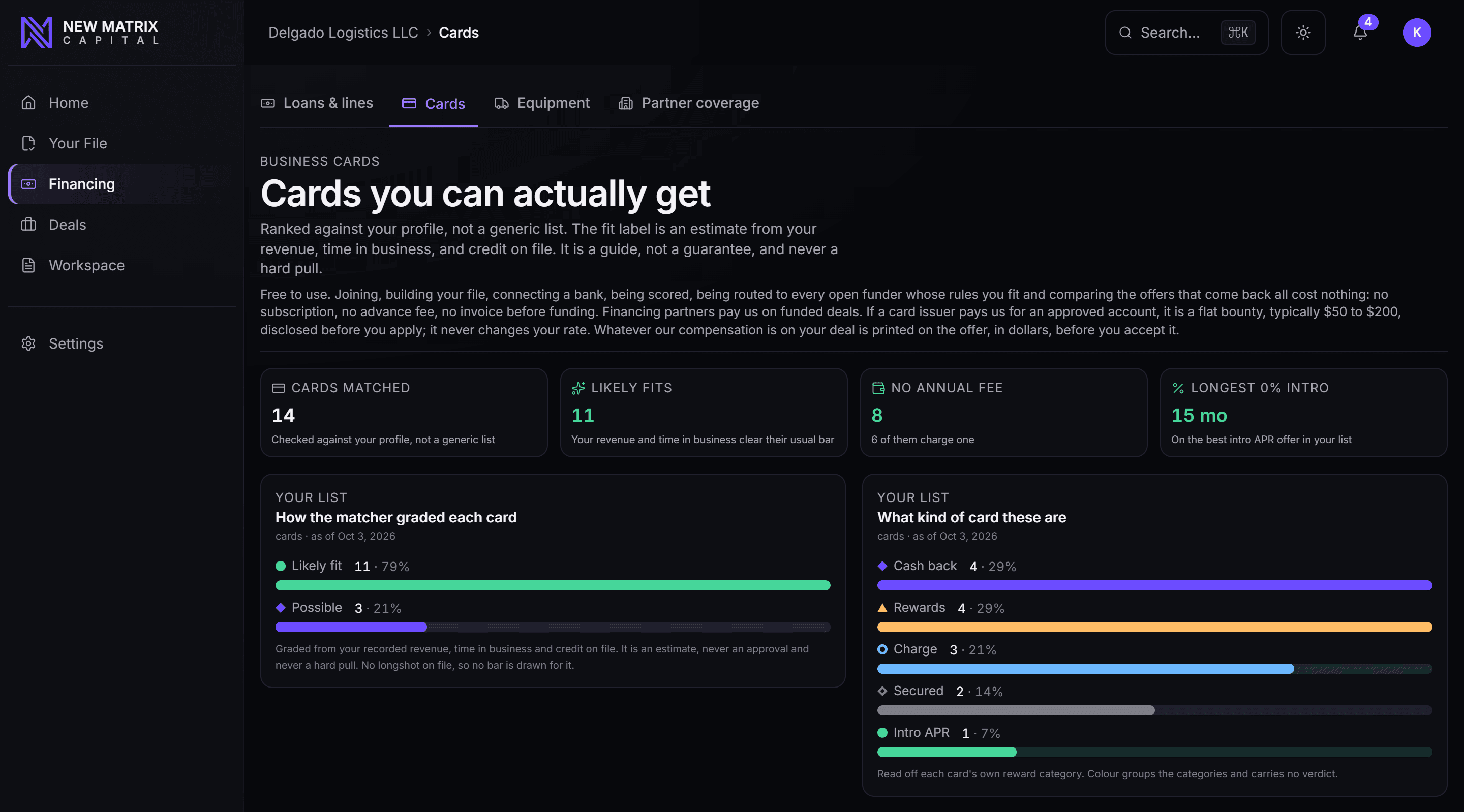Click the Intro APR dot marker
The height and width of the screenshot is (812, 1464).
[882, 732]
